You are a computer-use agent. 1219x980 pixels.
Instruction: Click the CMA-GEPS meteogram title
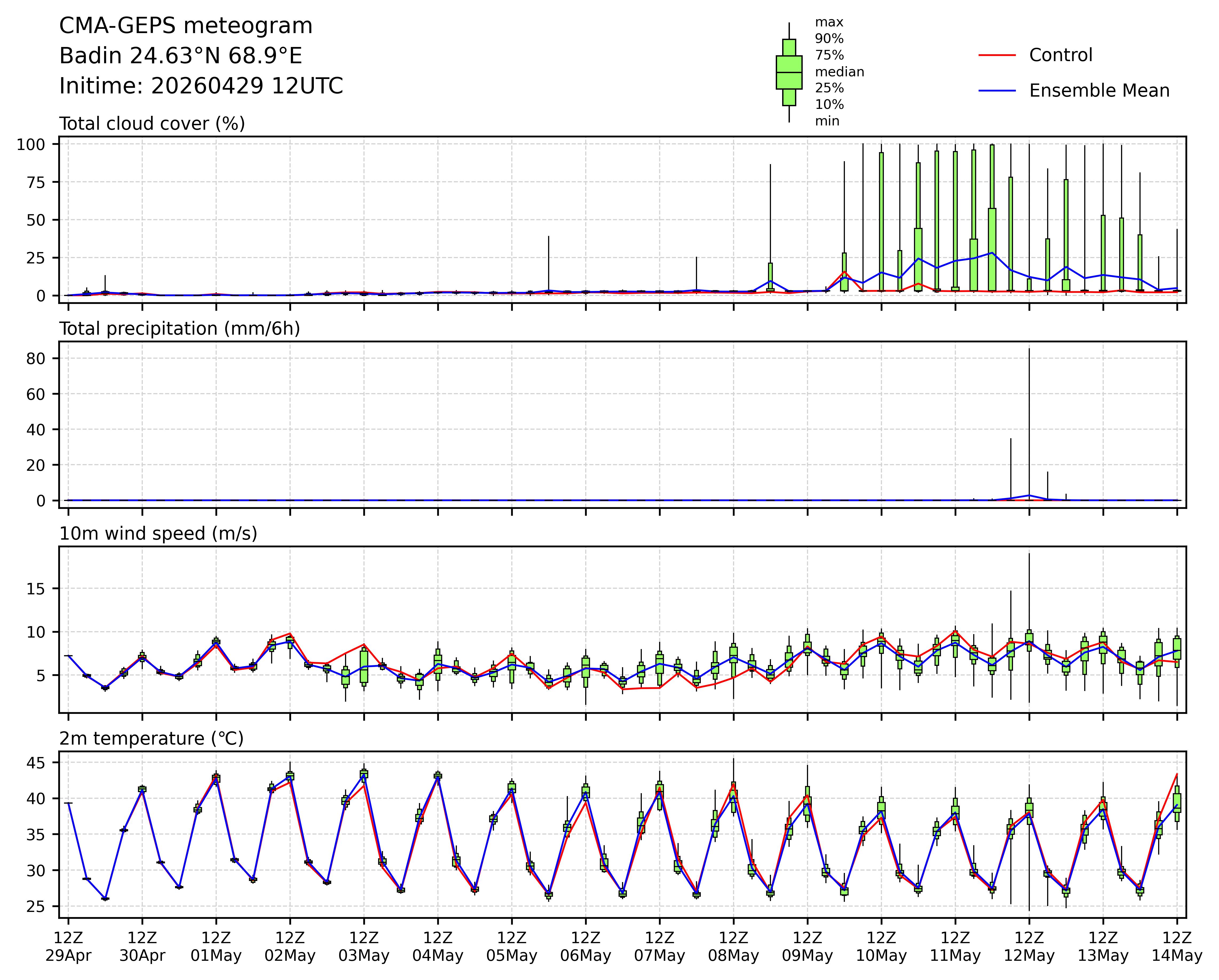185,26
